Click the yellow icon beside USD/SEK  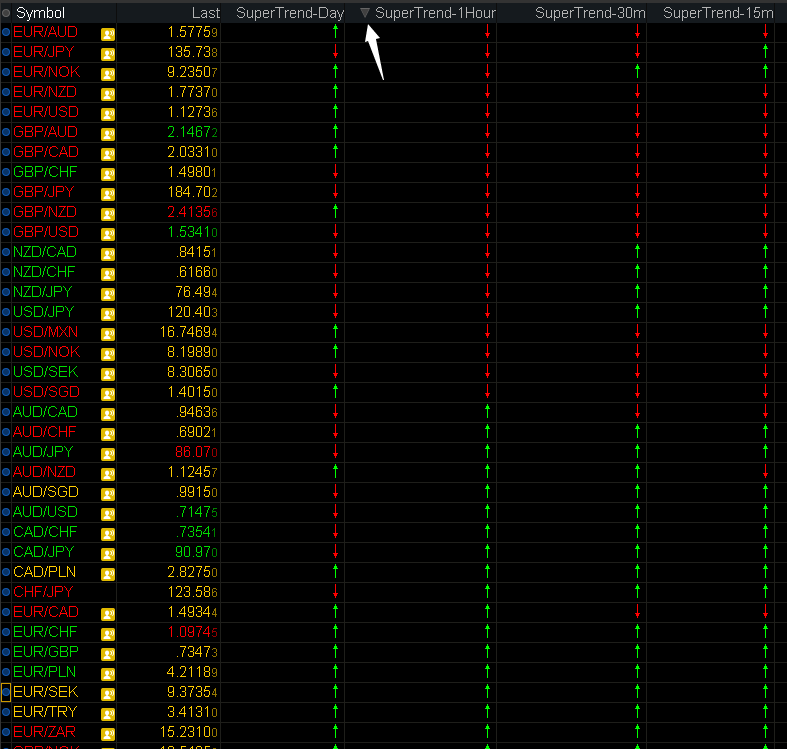[108, 374]
